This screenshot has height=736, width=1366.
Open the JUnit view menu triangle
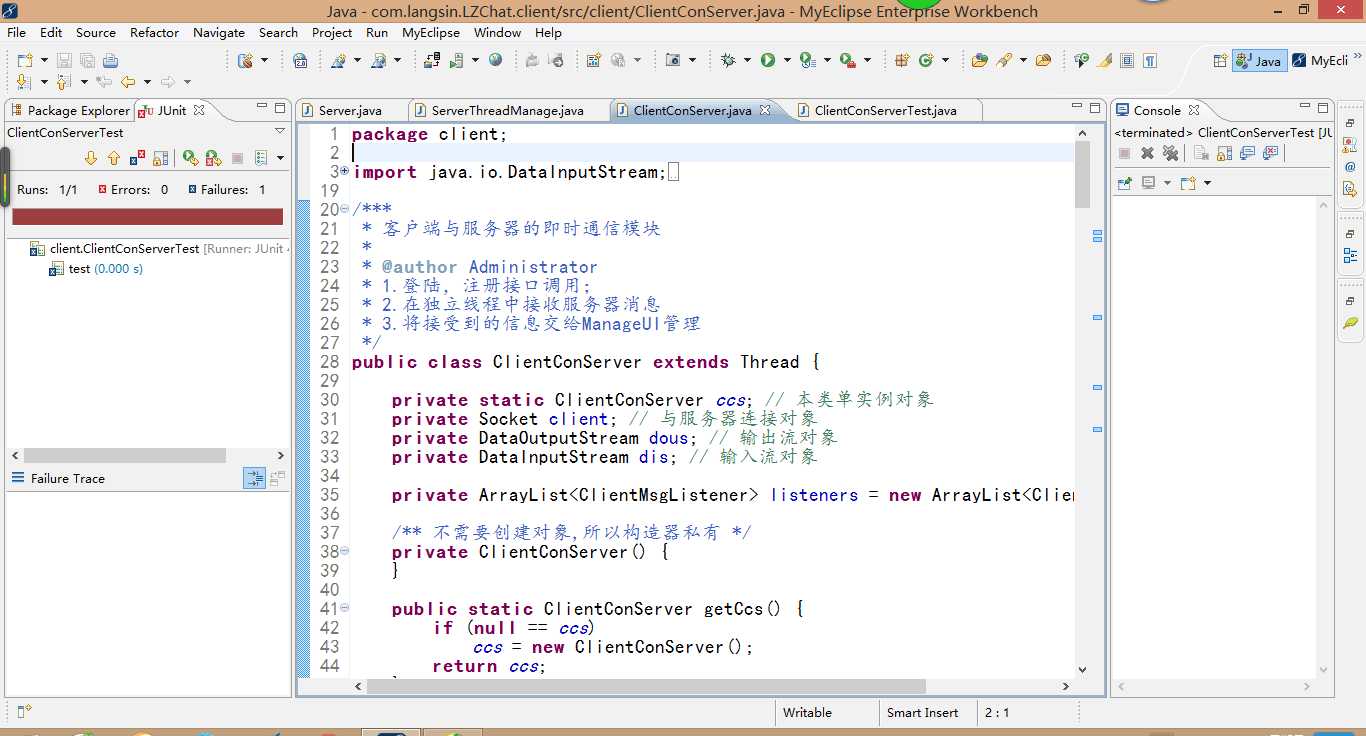coord(280,131)
